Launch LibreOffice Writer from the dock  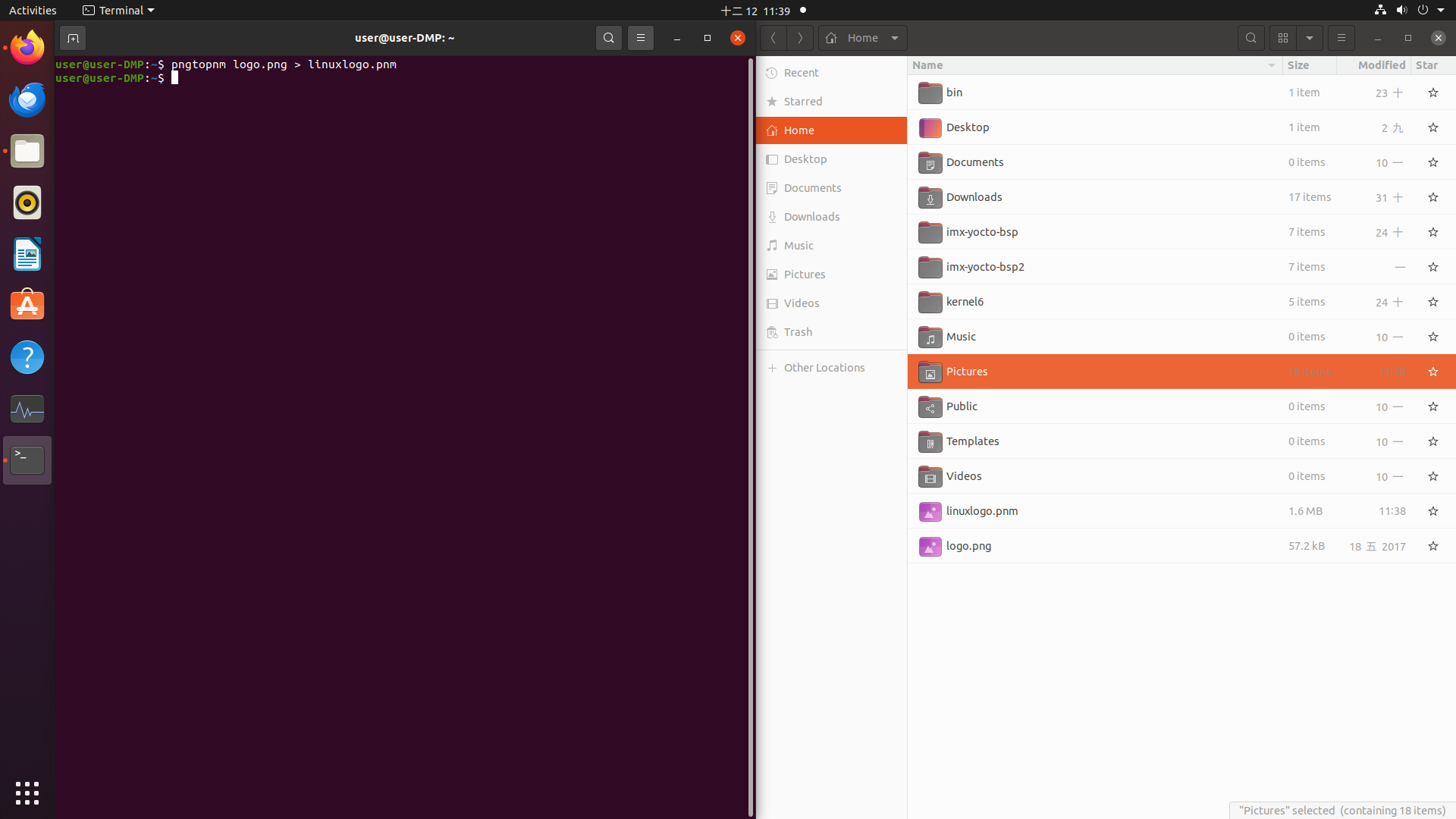[27, 254]
